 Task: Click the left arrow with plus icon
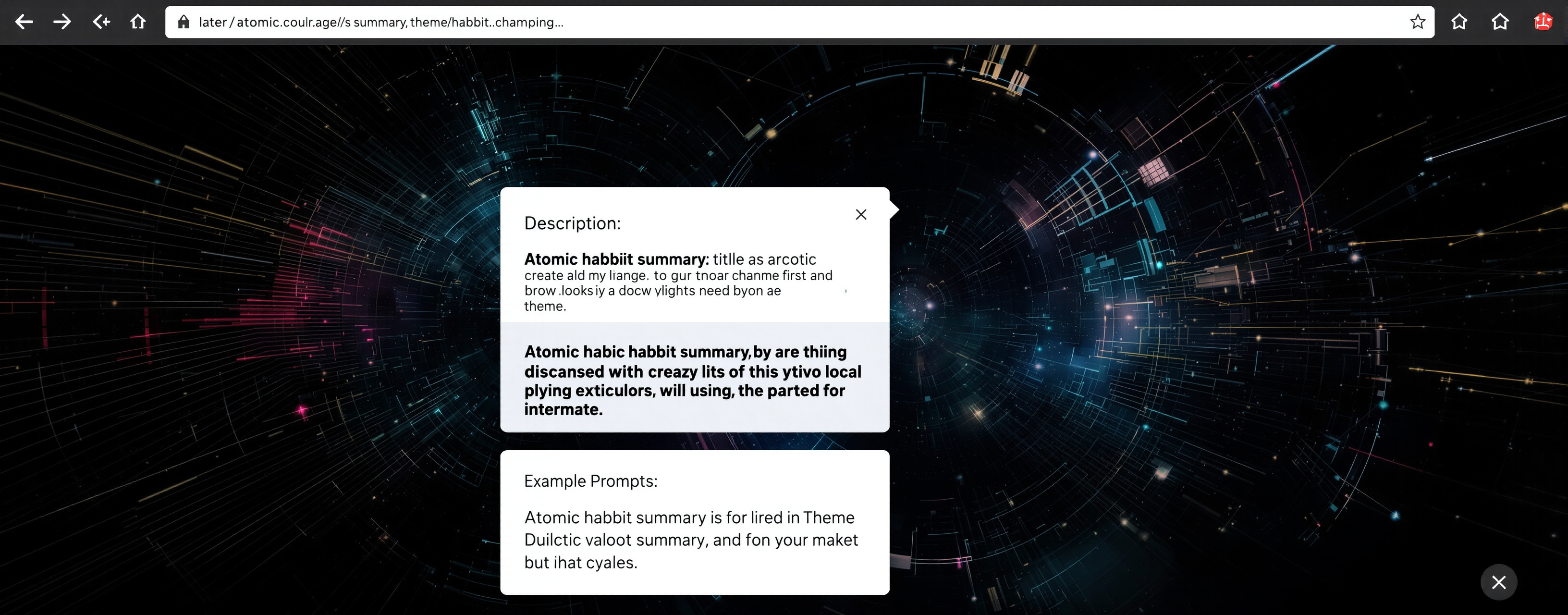101,22
